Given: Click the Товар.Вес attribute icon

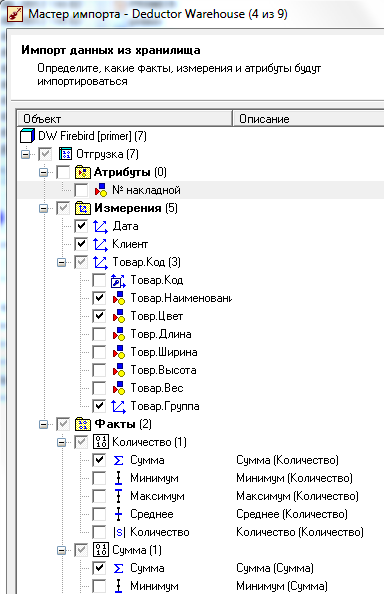Looking at the screenshot, I should point(119,388).
